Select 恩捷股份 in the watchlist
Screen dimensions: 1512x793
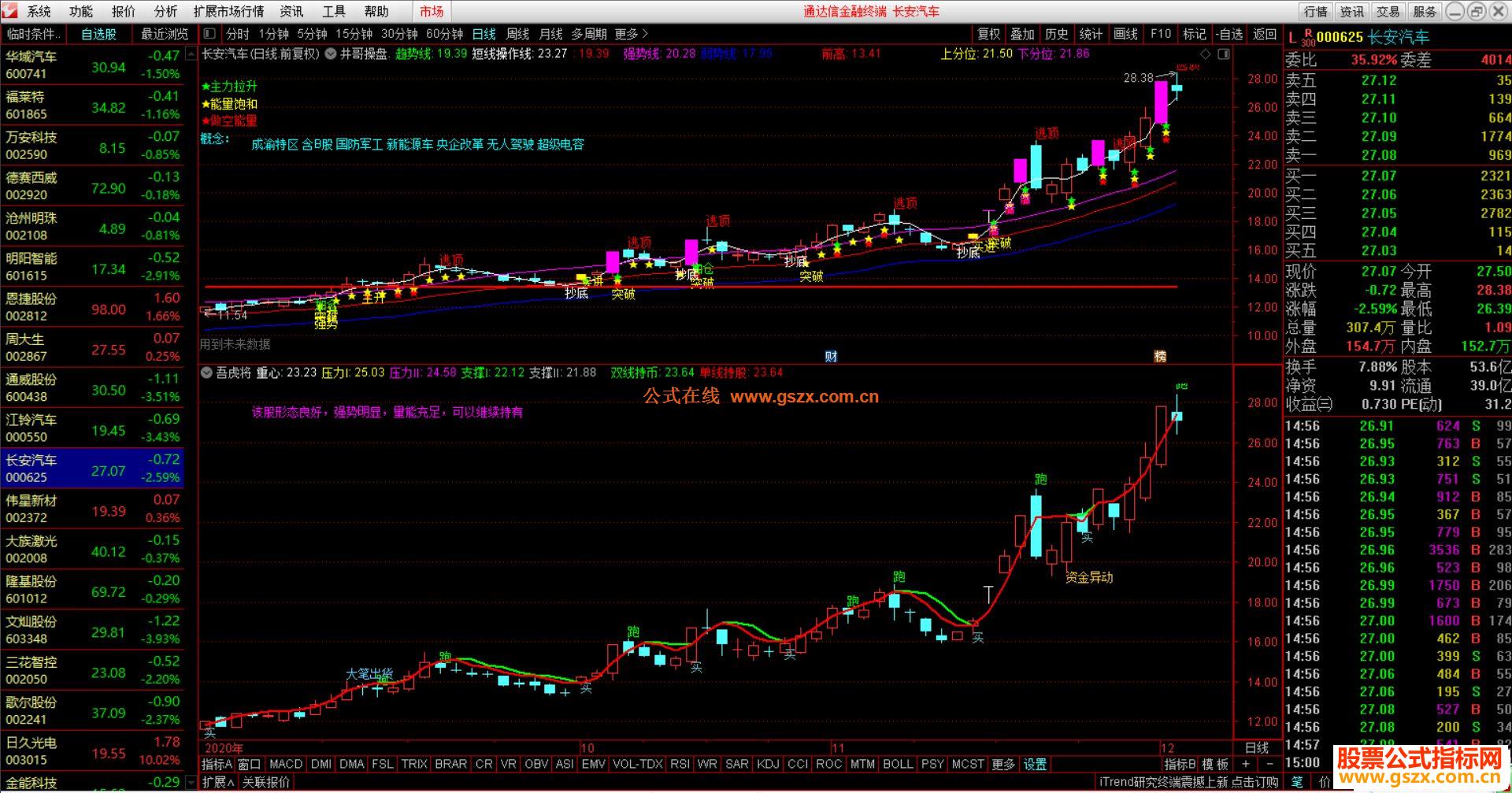coord(93,307)
